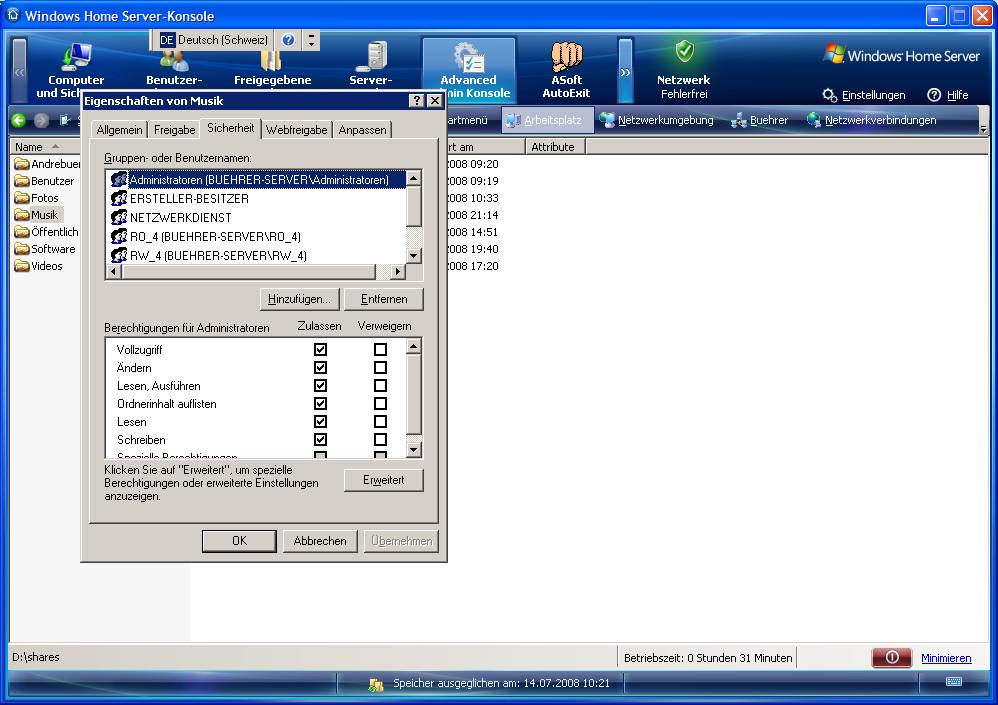Select the Videos folder
Image resolution: width=998 pixels, height=705 pixels.
click(39, 267)
